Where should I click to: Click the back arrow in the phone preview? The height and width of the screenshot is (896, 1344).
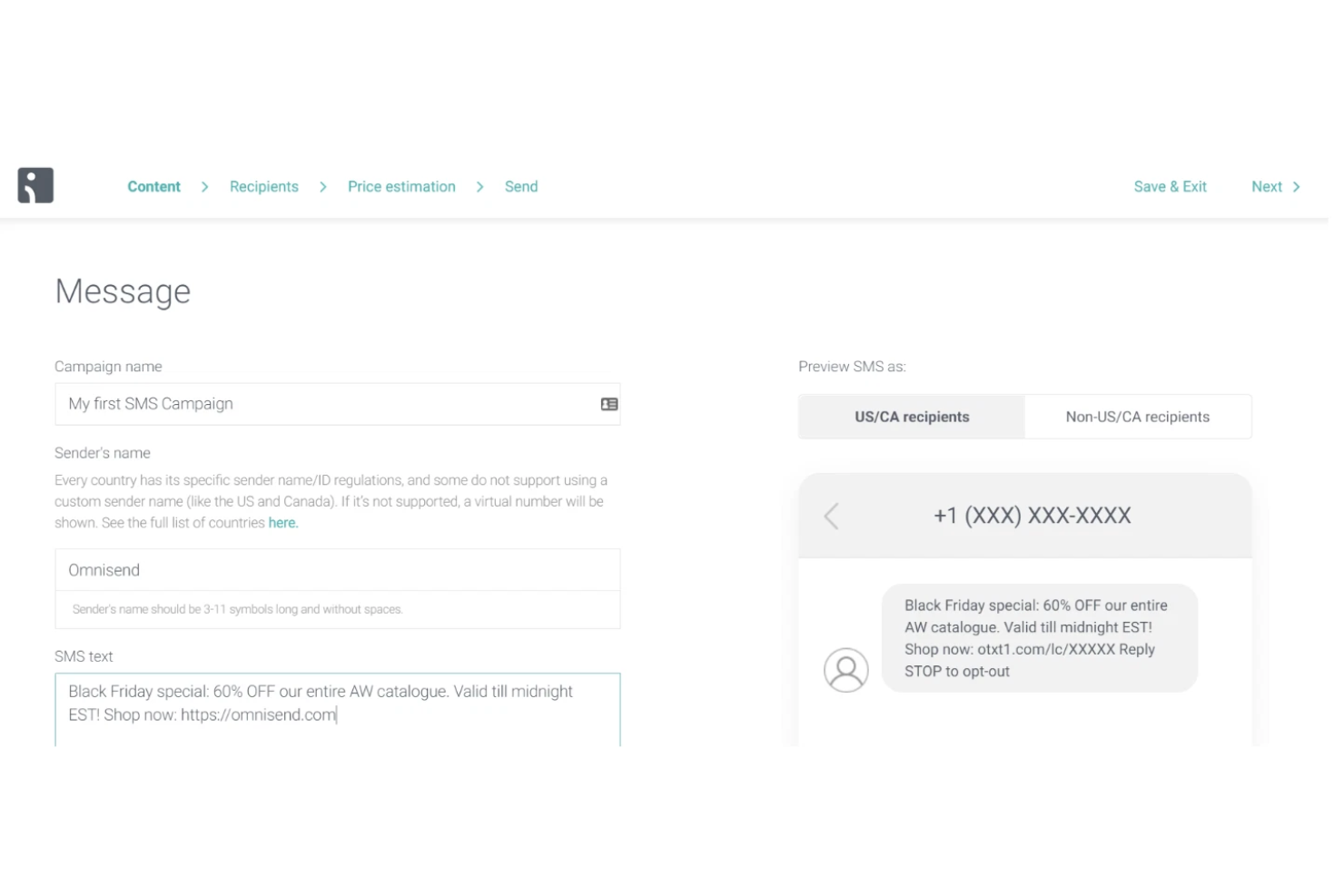pyautogui.click(x=830, y=516)
